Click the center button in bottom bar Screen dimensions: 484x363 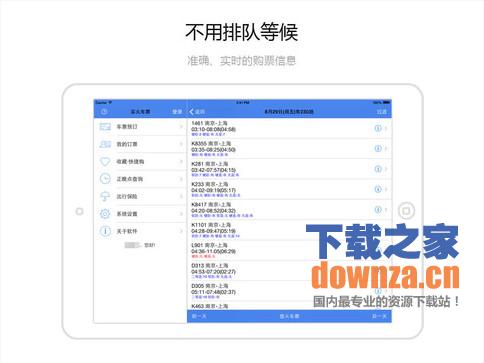click(x=289, y=316)
